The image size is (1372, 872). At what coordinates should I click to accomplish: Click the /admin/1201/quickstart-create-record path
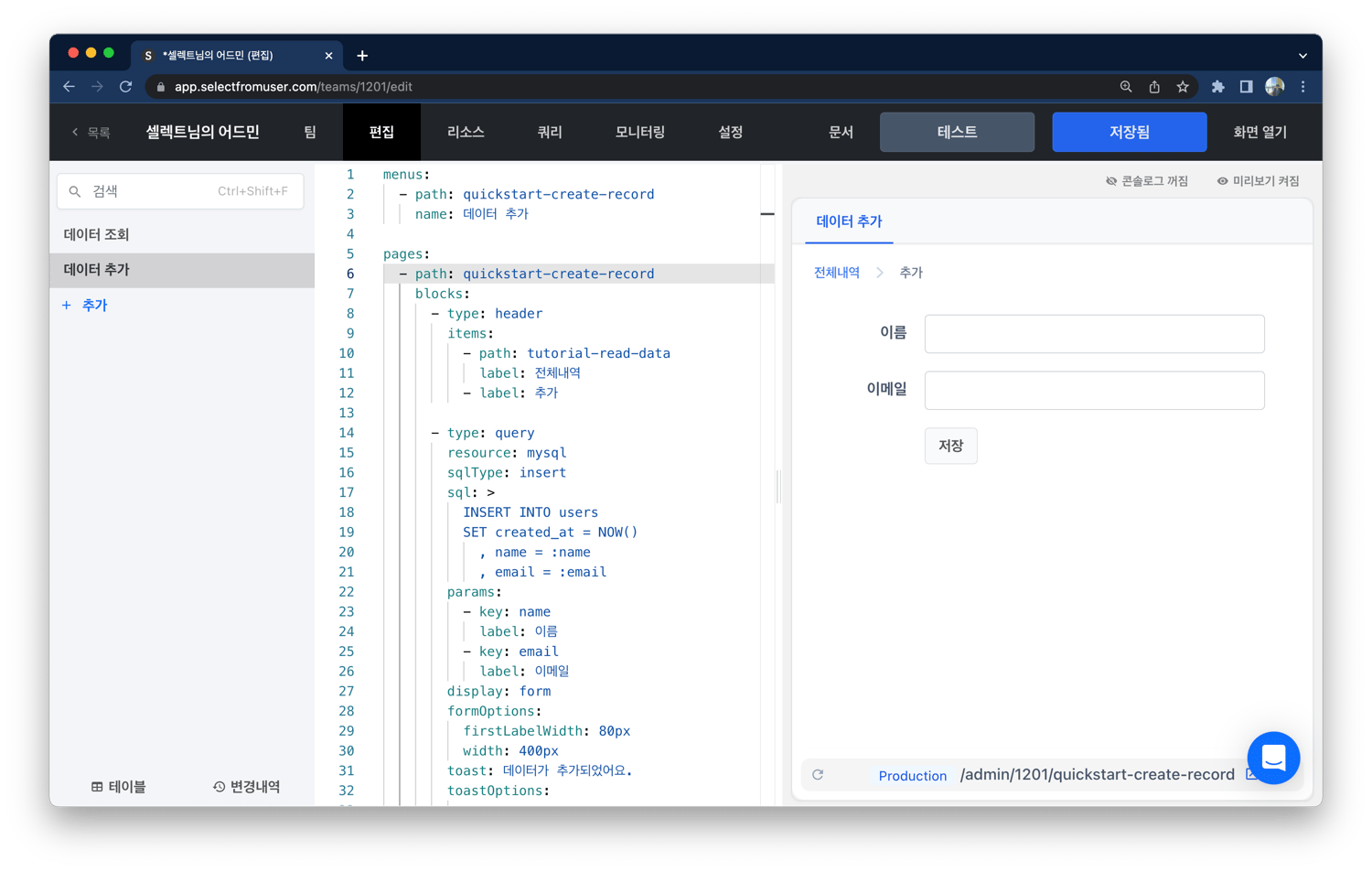point(1097,775)
